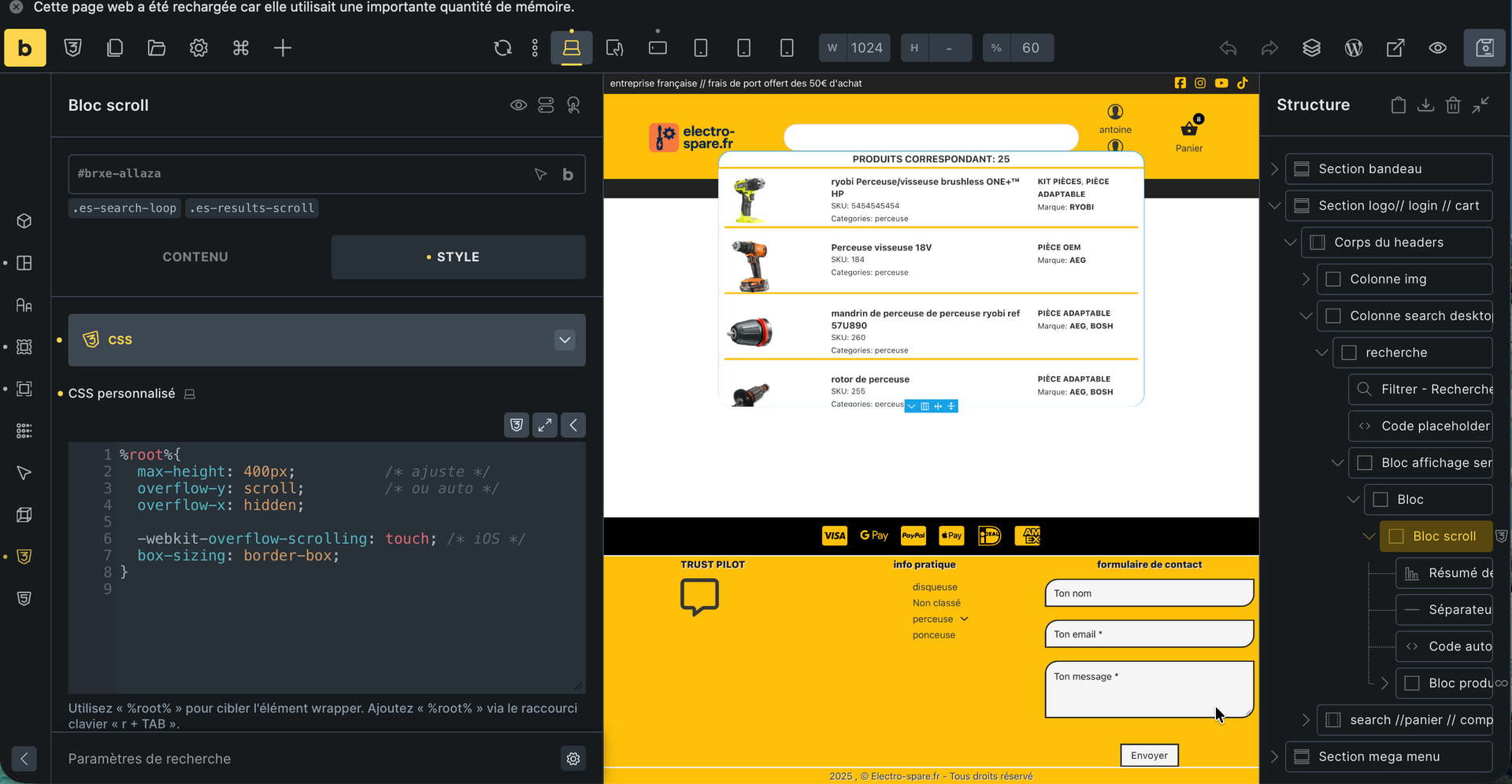
Task: Open revisions layers icon in toolbar
Action: coord(1311,48)
